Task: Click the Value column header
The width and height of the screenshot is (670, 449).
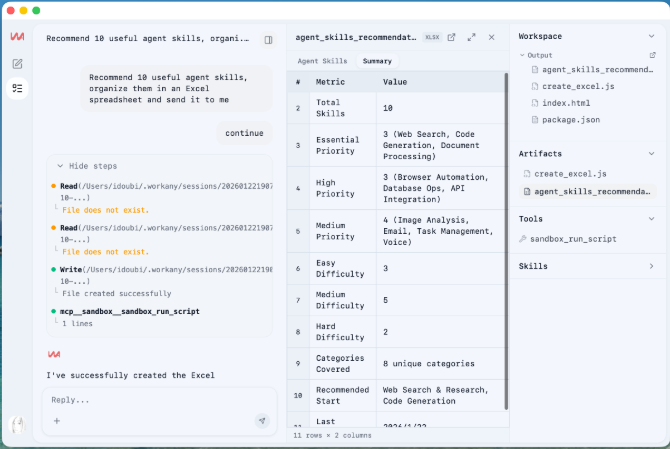Action: pyautogui.click(x=441, y=82)
